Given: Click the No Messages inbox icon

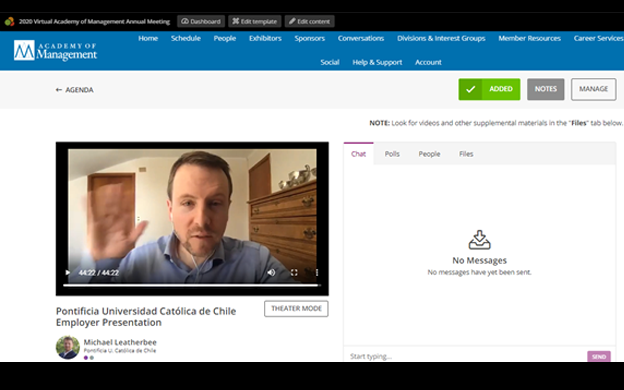Looking at the screenshot, I should (x=480, y=240).
